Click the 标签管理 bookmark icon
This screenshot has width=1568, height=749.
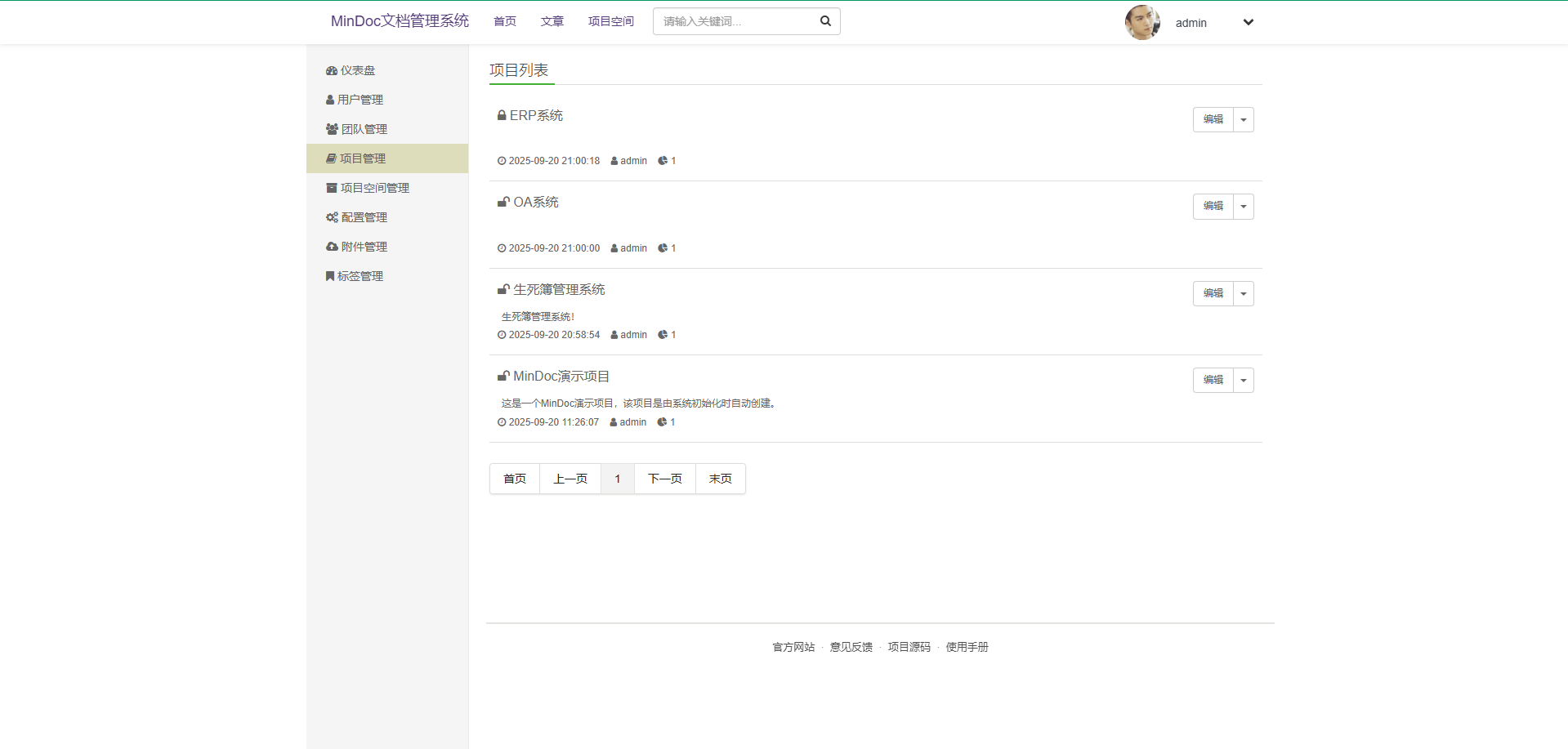click(330, 276)
